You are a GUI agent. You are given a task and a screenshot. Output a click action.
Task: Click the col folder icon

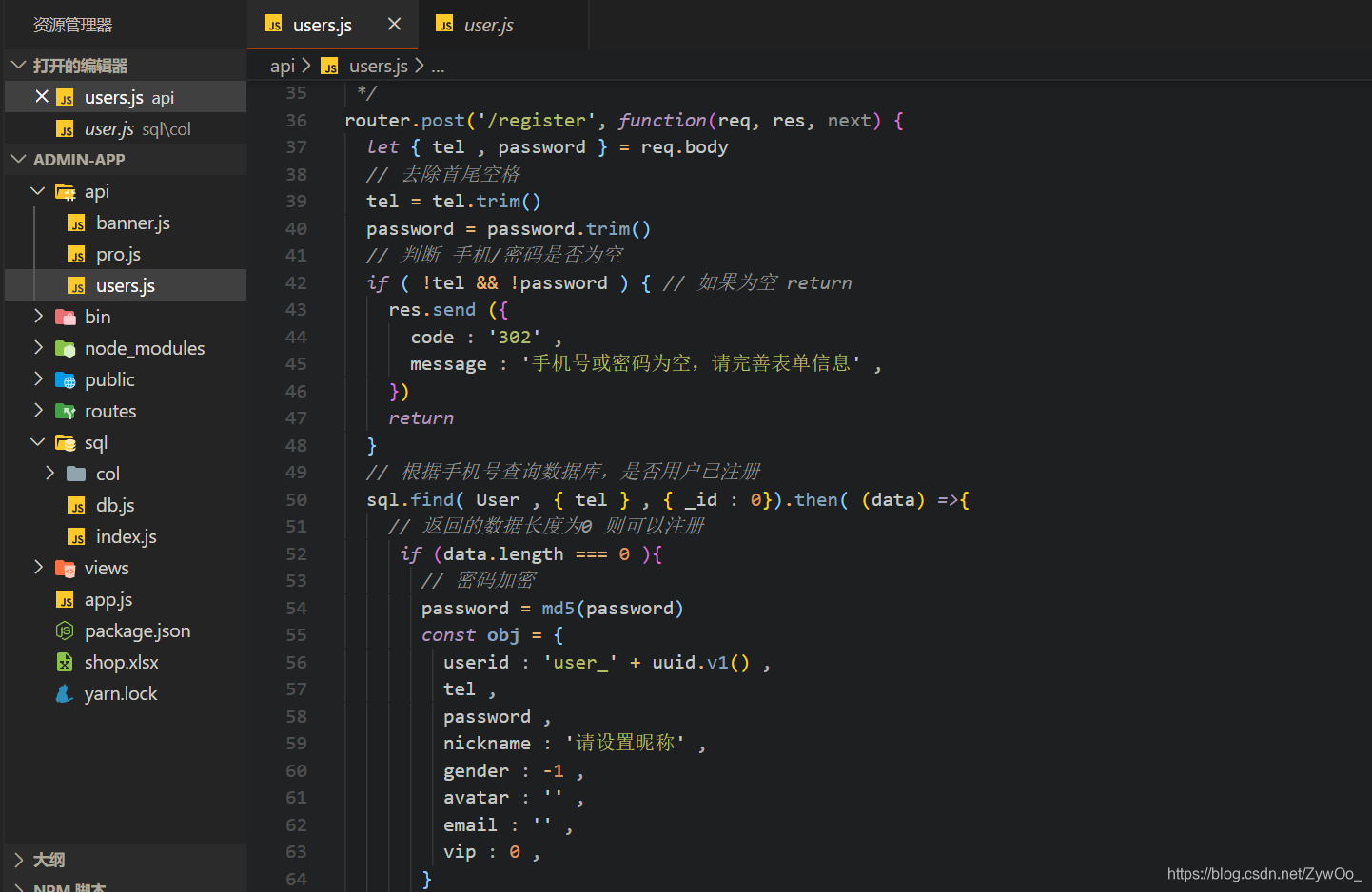[76, 474]
